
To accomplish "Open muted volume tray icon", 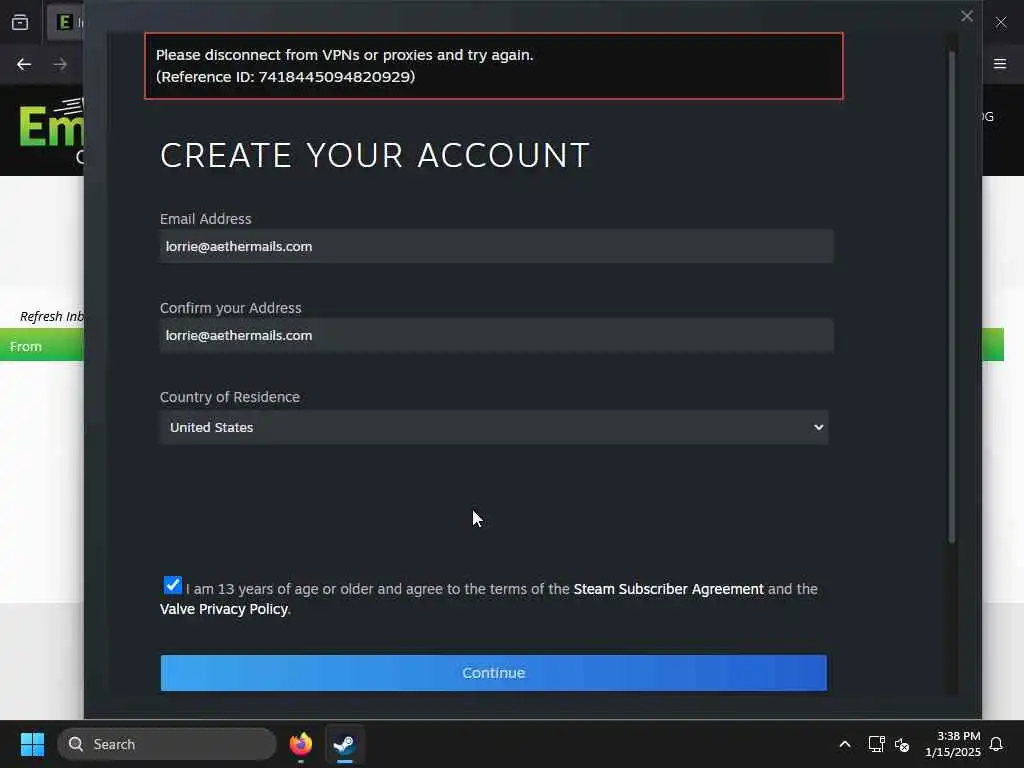I will coord(902,744).
